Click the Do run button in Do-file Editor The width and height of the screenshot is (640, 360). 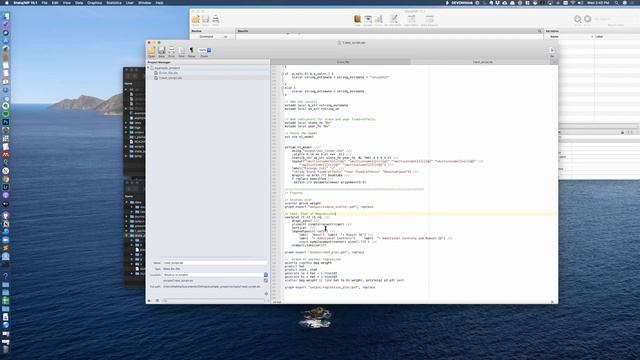[x=552, y=50]
